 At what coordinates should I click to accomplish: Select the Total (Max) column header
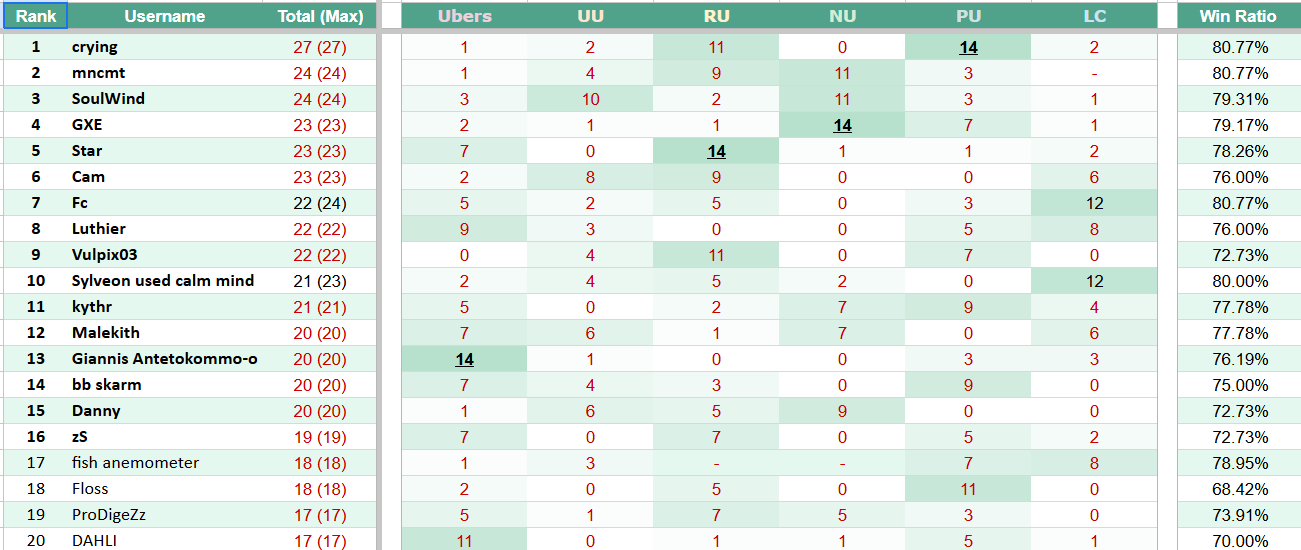[x=320, y=16]
